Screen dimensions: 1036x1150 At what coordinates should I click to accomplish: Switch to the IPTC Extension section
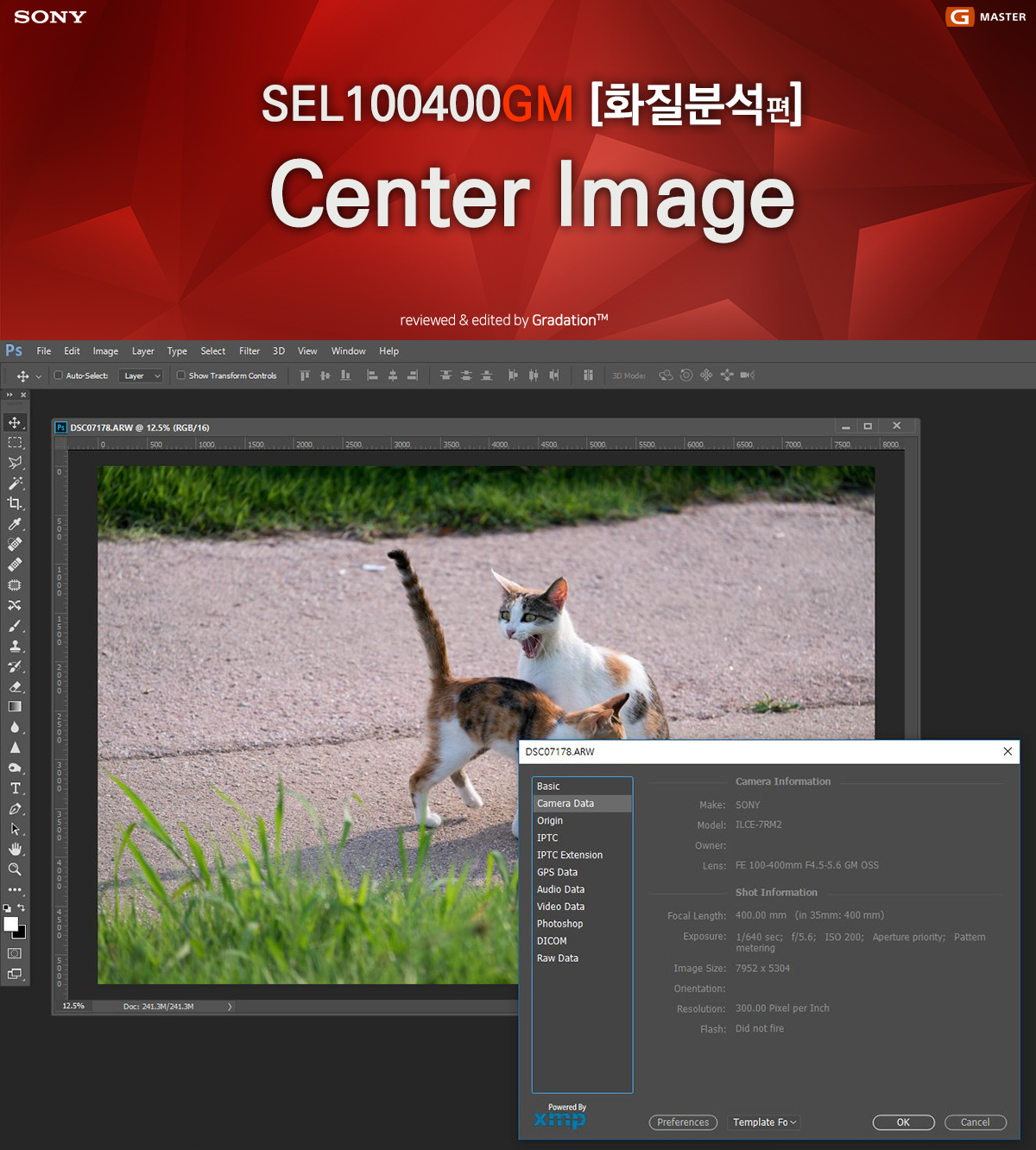pos(583,856)
